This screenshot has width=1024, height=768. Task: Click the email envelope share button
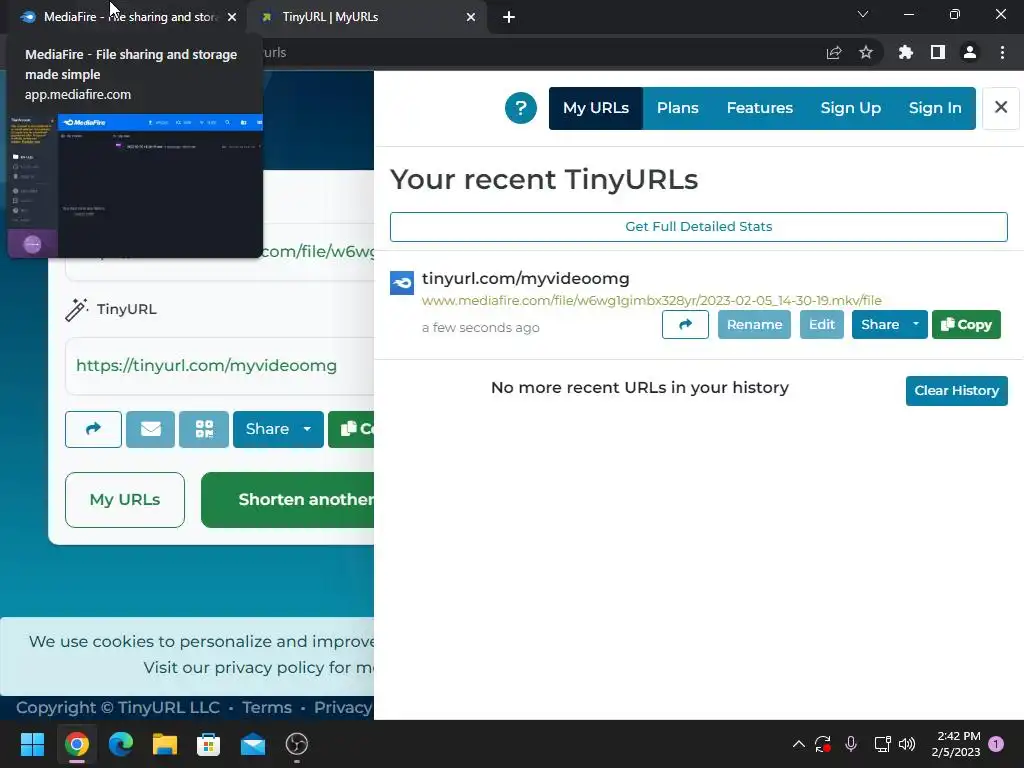click(150, 429)
